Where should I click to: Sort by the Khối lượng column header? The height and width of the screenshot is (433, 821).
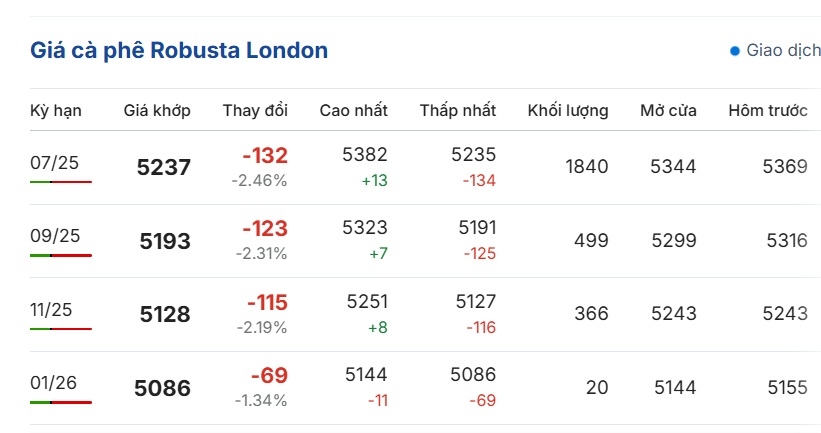tap(568, 110)
